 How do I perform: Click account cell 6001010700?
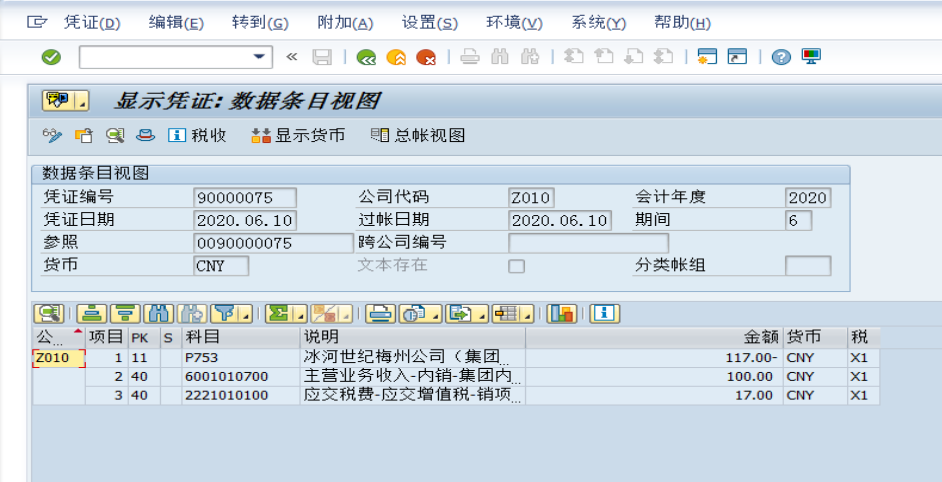pos(240,377)
